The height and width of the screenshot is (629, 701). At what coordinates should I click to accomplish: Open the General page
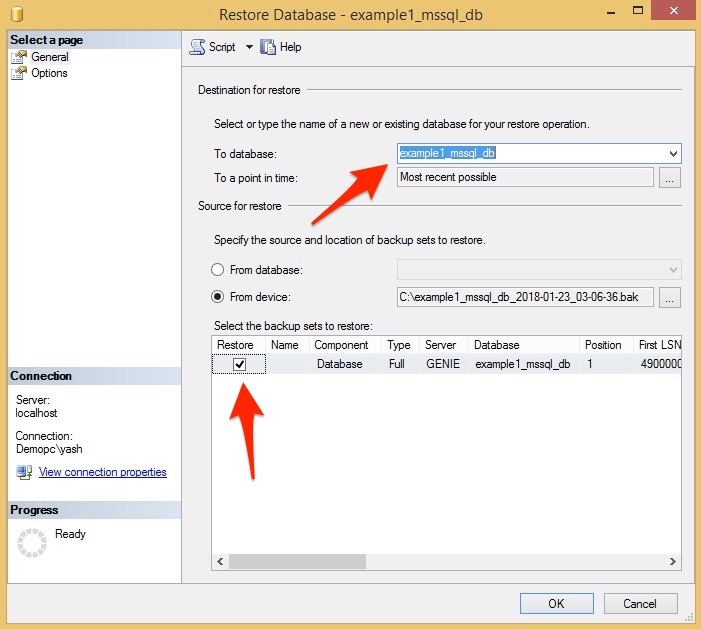pos(50,57)
